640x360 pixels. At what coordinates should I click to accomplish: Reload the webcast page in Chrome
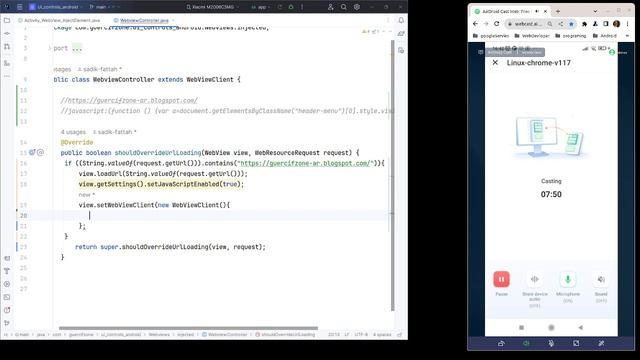click(x=497, y=24)
